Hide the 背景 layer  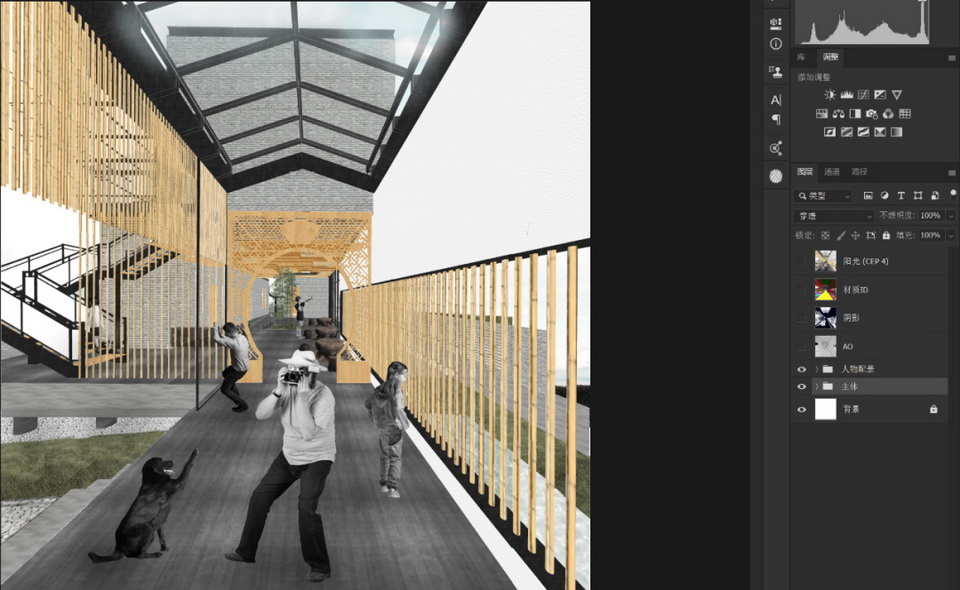pyautogui.click(x=801, y=409)
